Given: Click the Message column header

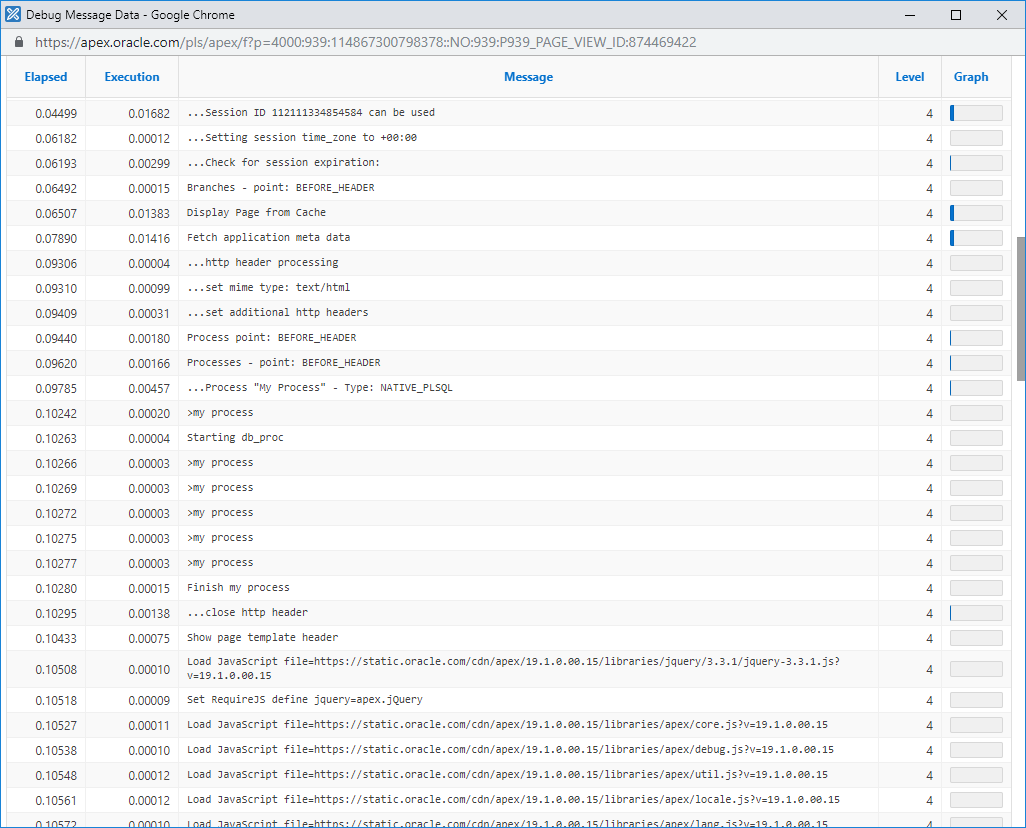Looking at the screenshot, I should pyautogui.click(x=528, y=77).
